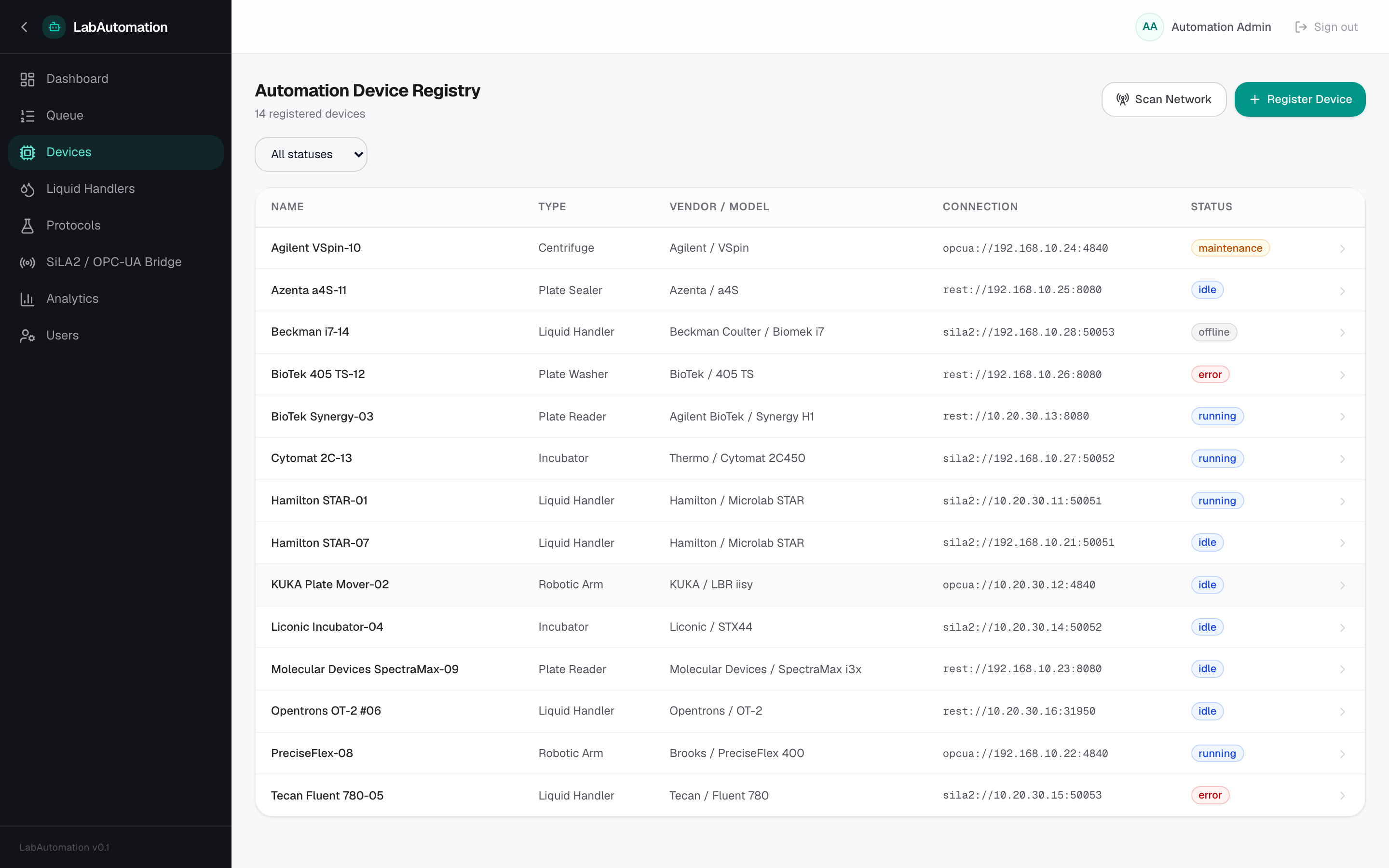Select Devices in the sidebar
The width and height of the screenshot is (1389, 868).
coord(115,153)
